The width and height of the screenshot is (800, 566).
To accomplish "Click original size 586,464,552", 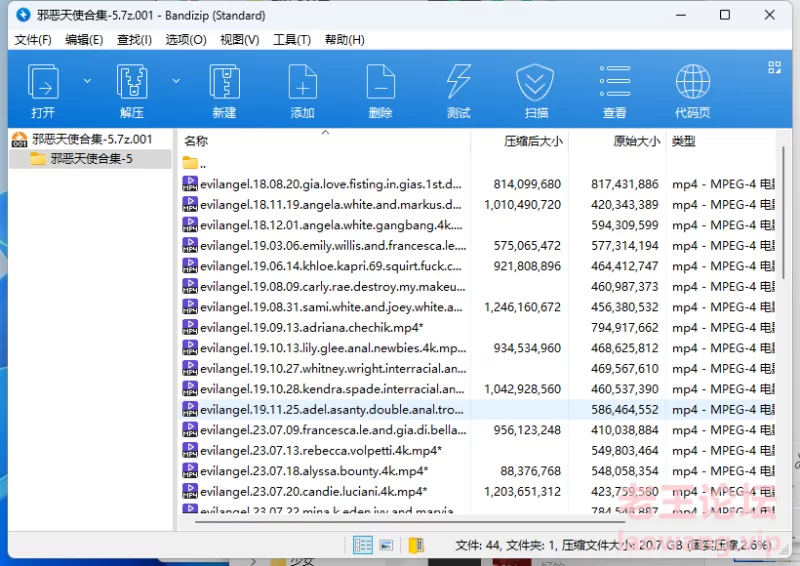I will pyautogui.click(x=624, y=409).
